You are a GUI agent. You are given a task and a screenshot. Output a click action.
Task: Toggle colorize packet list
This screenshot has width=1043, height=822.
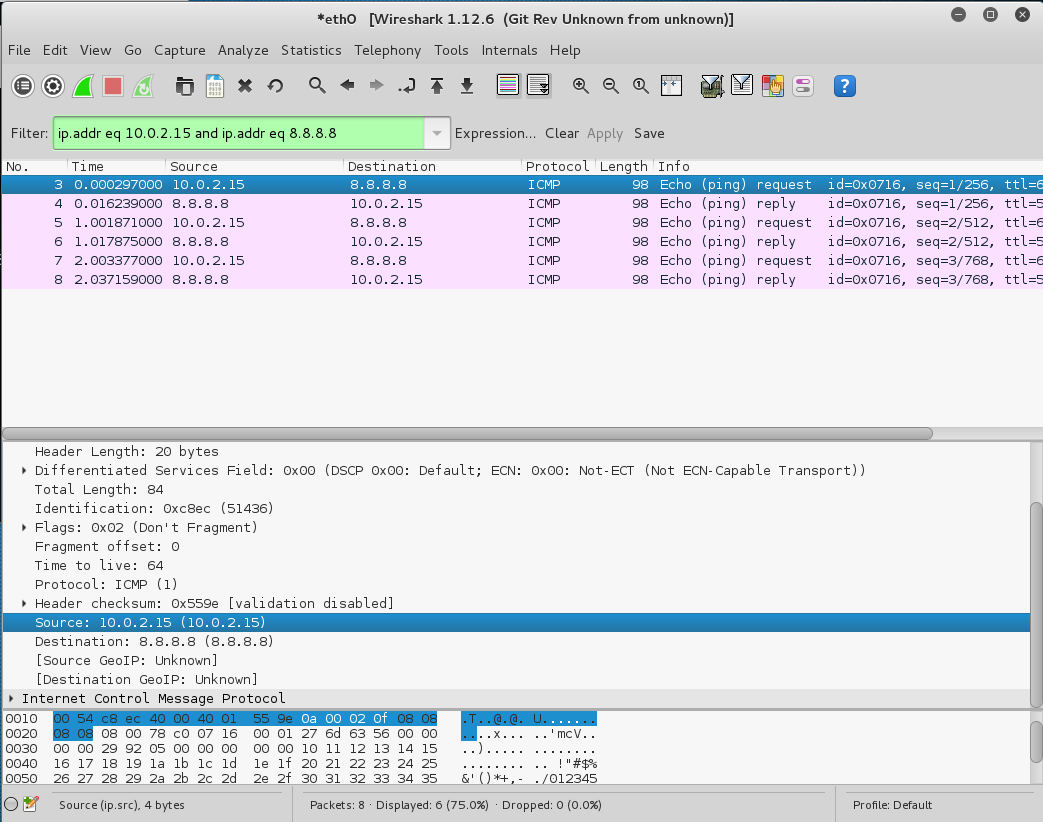(508, 86)
